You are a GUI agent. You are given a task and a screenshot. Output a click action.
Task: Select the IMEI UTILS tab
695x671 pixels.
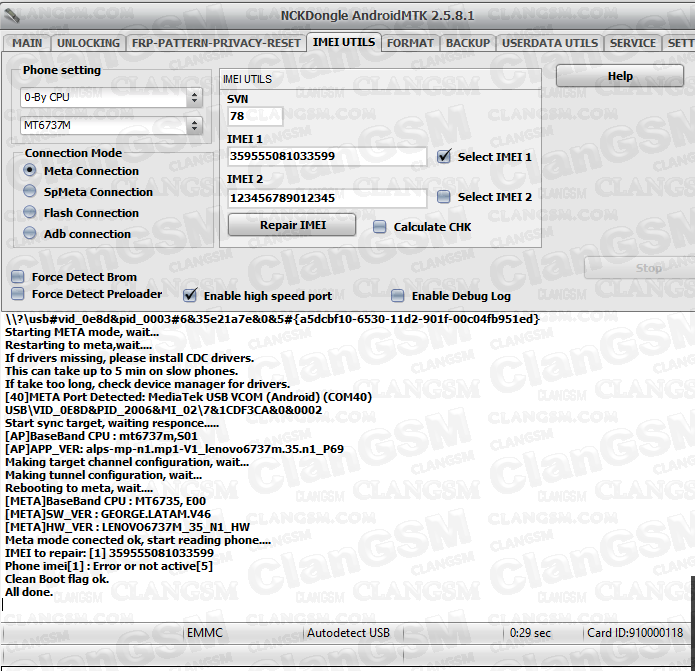pos(344,42)
